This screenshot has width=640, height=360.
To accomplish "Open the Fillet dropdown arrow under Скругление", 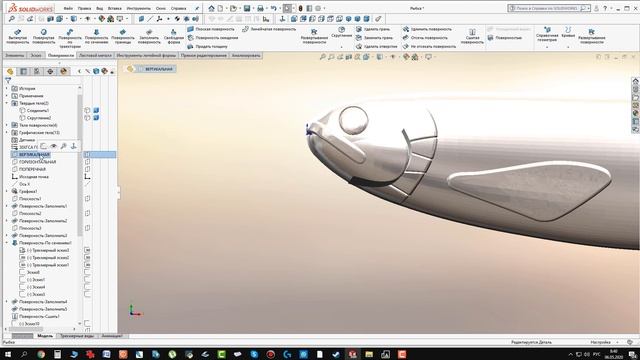I will (341, 47).
